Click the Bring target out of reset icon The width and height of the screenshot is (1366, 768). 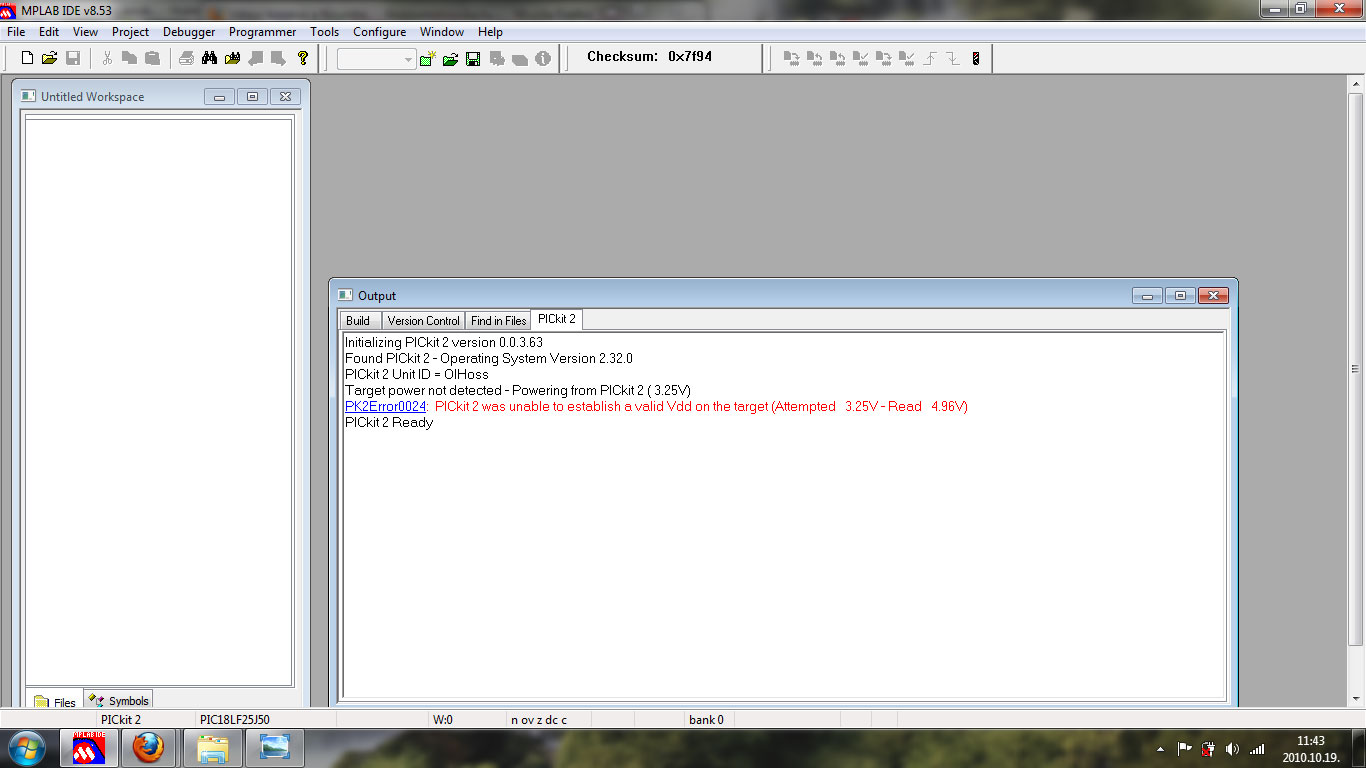930,58
